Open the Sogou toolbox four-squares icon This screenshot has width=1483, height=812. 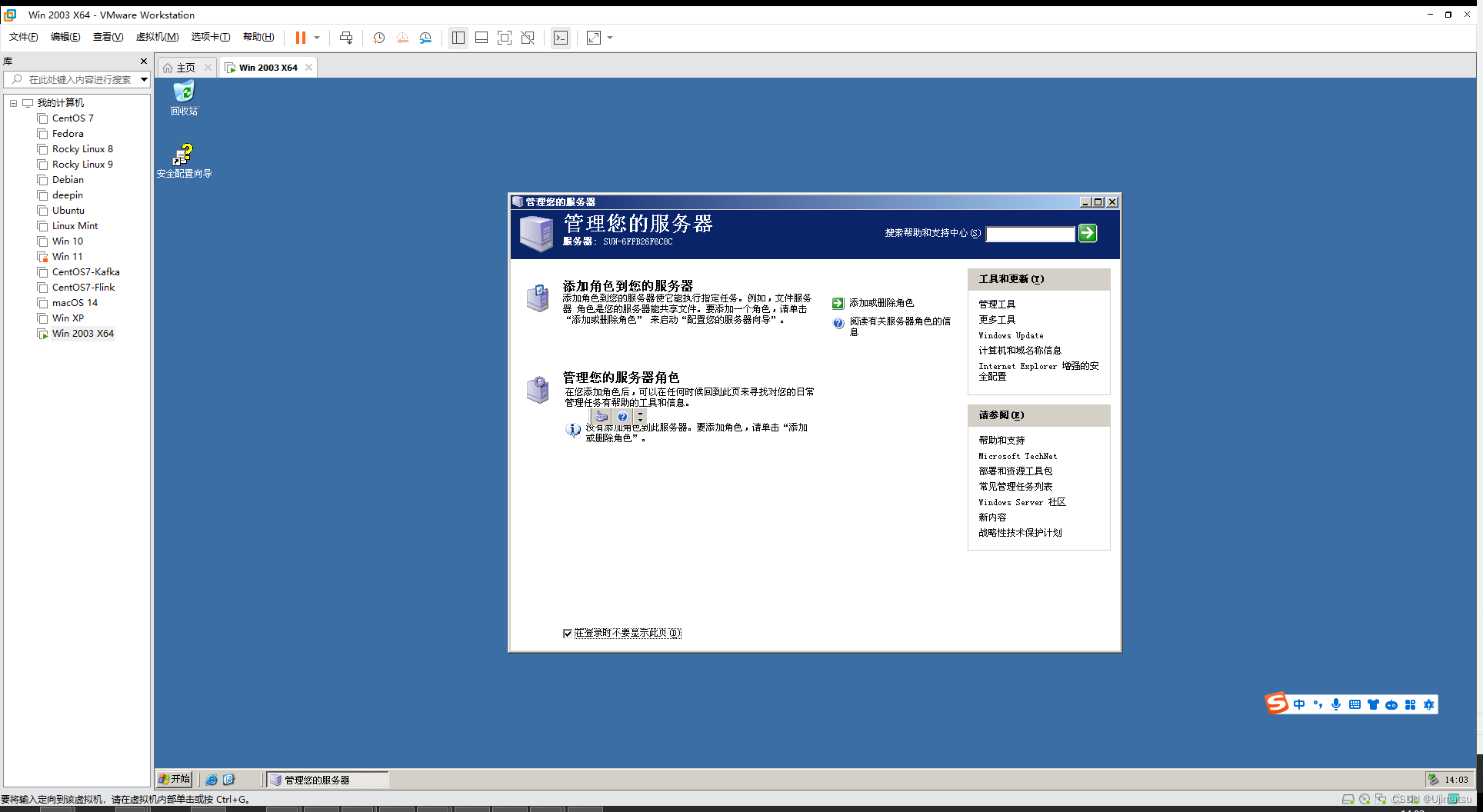pyautogui.click(x=1410, y=704)
